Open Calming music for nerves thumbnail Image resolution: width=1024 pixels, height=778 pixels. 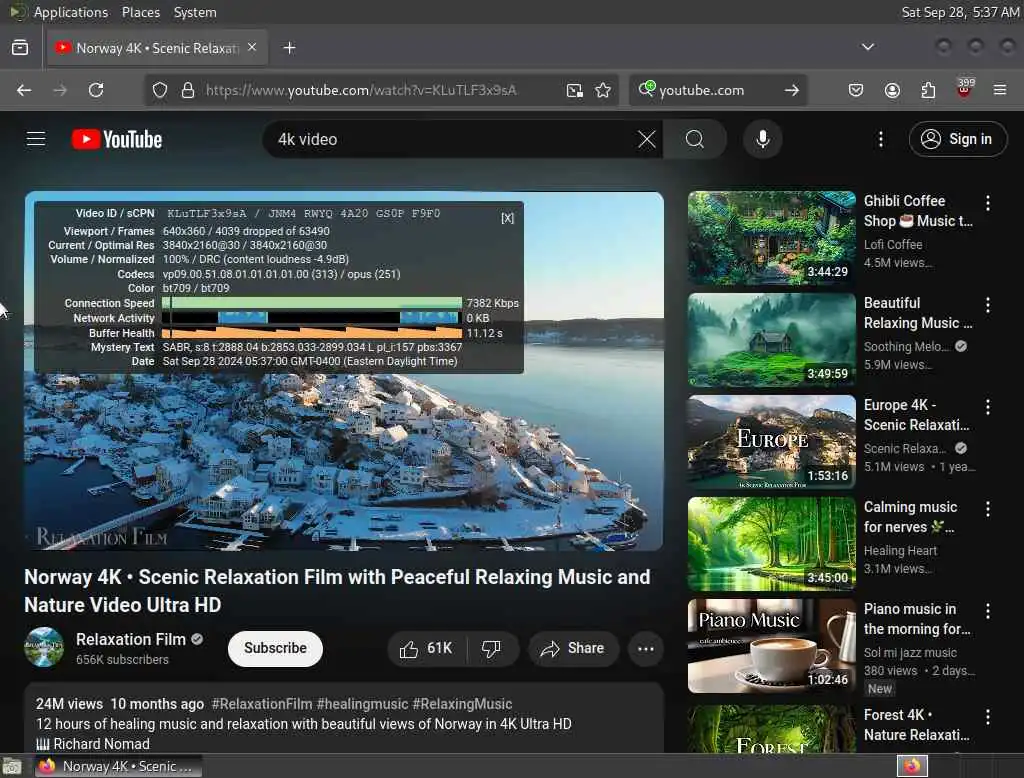771,543
